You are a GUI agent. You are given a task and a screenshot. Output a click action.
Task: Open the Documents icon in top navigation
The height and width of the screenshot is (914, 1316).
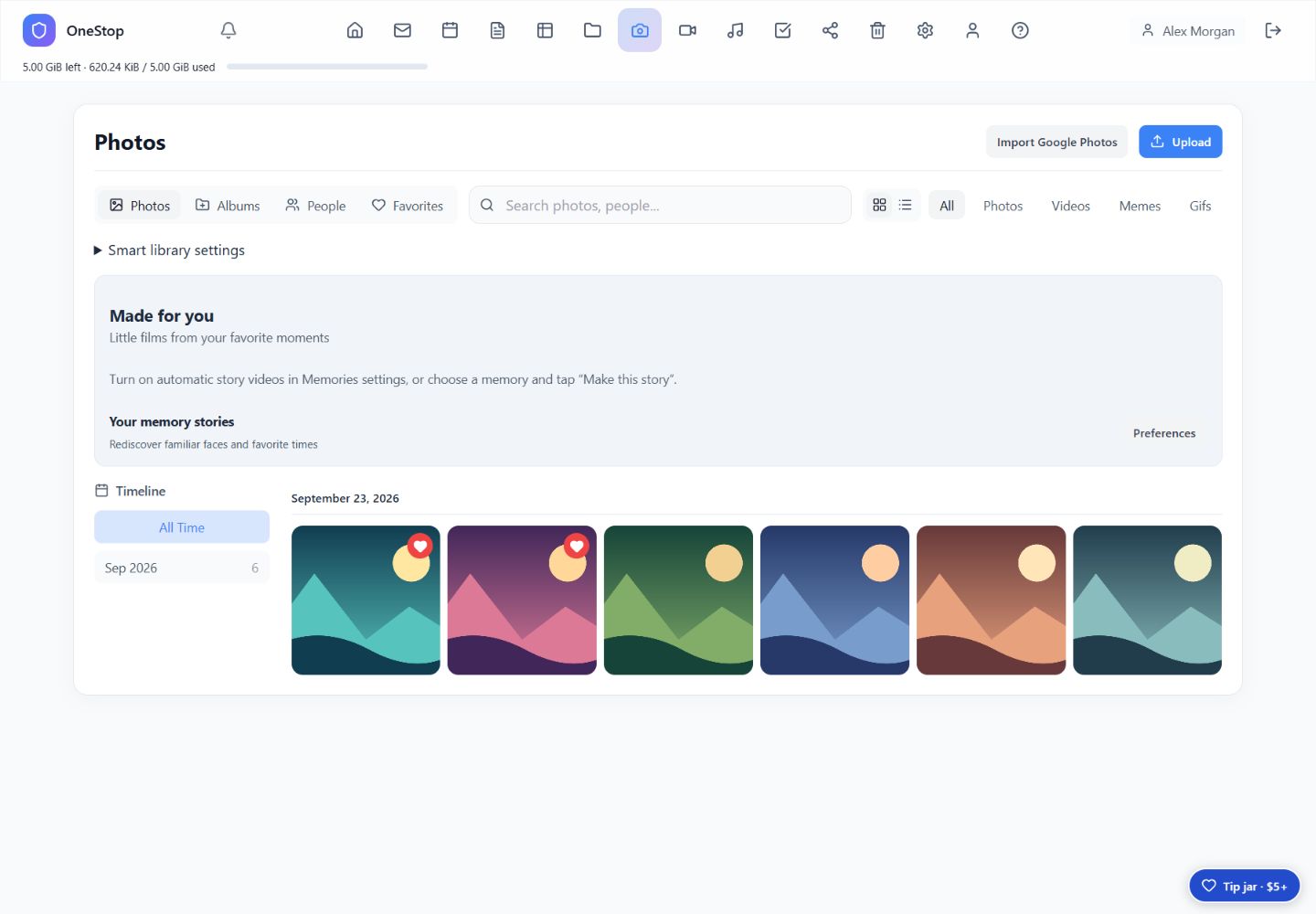pyautogui.click(x=497, y=30)
